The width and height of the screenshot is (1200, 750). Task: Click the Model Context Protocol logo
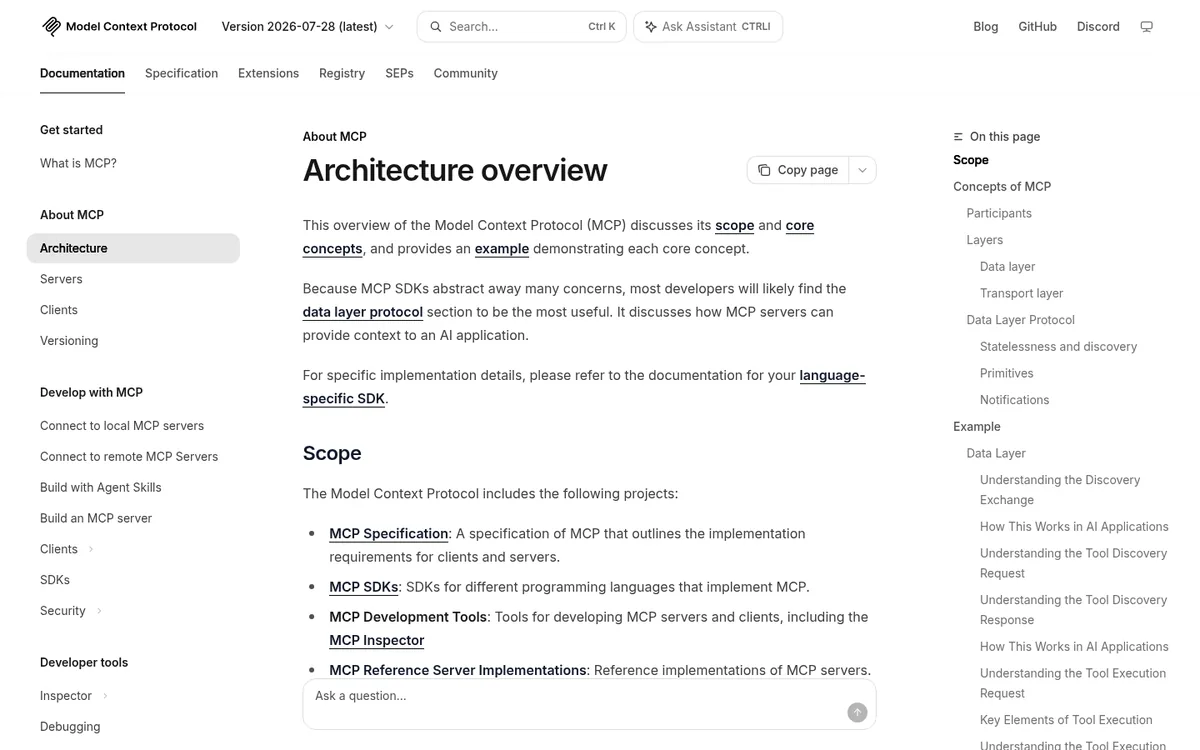[x=119, y=27]
